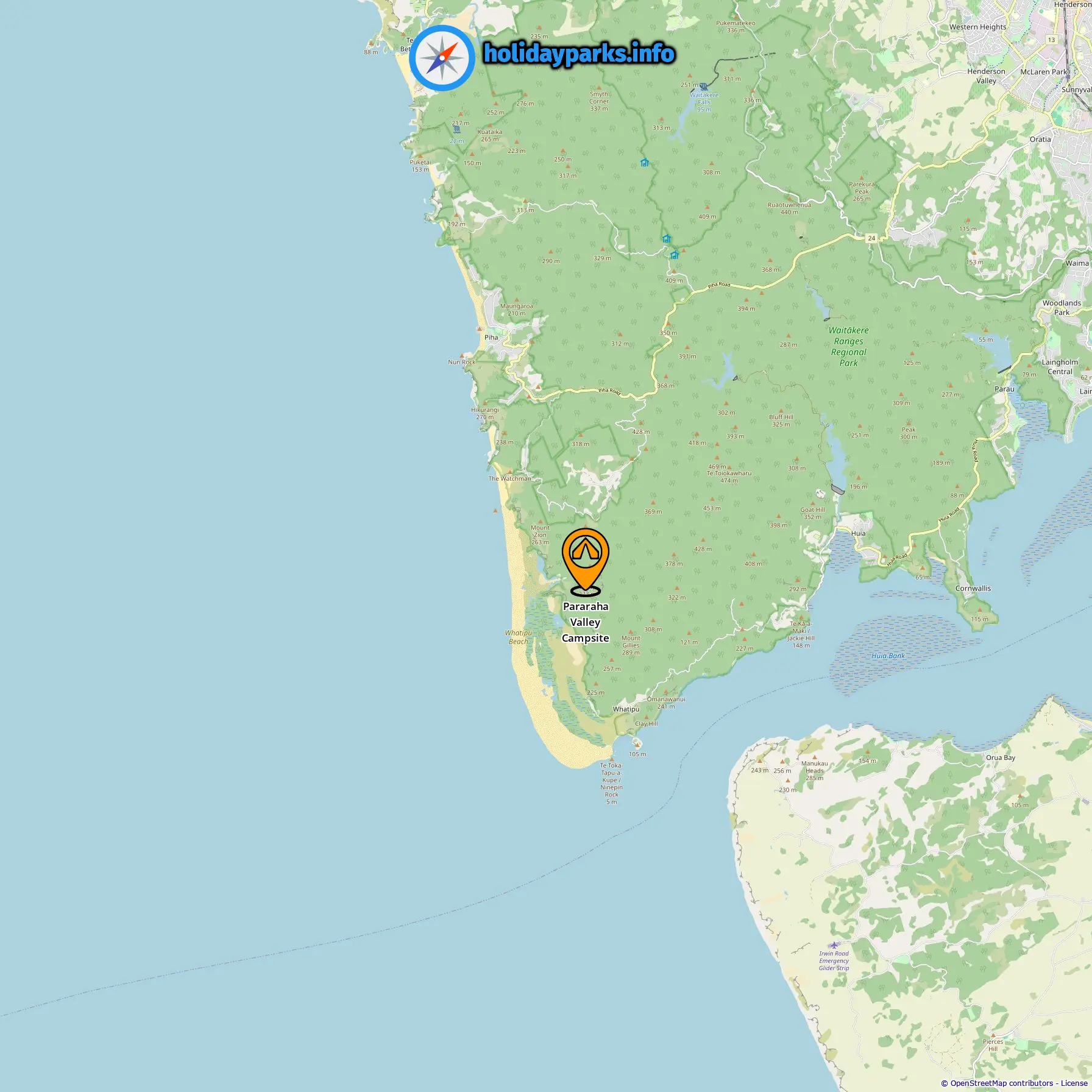Click the Piha town label
This screenshot has width=1092, height=1092.
pos(491,337)
